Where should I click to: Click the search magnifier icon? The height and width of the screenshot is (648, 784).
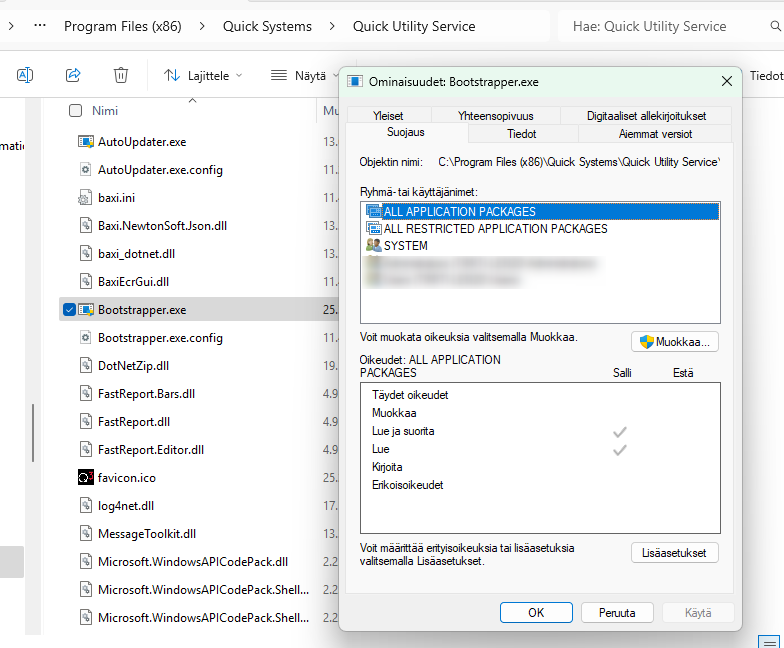775,26
